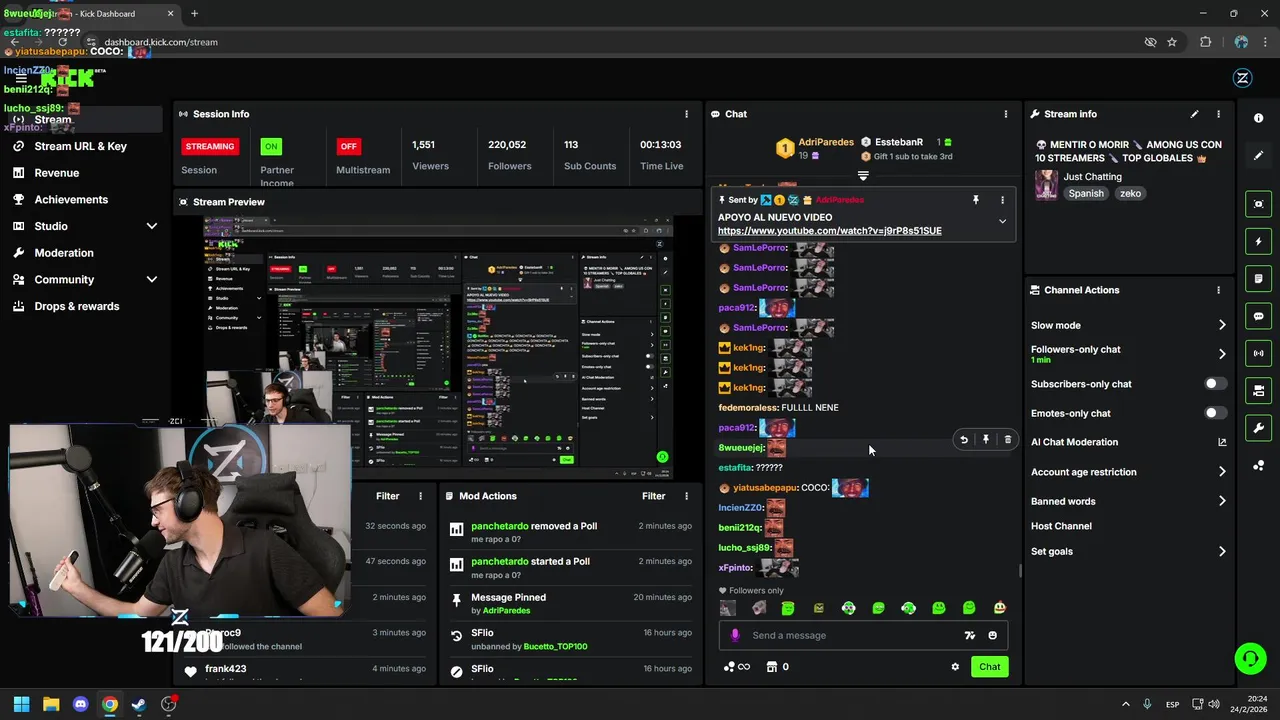Open the Mod Actions three-dot menu

tap(686, 496)
